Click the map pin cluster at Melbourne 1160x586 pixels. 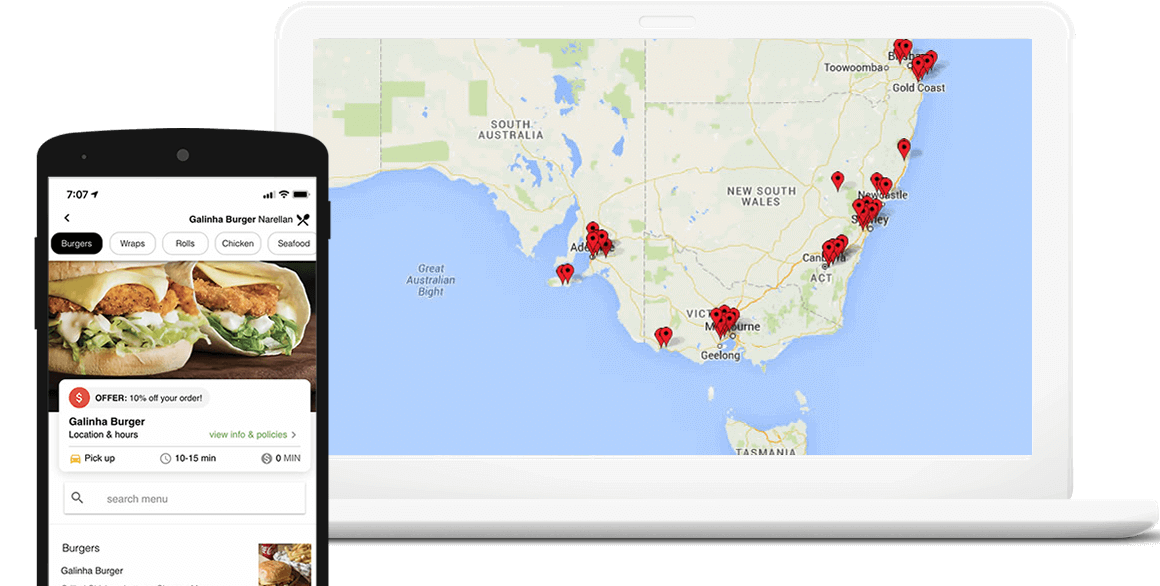(724, 321)
